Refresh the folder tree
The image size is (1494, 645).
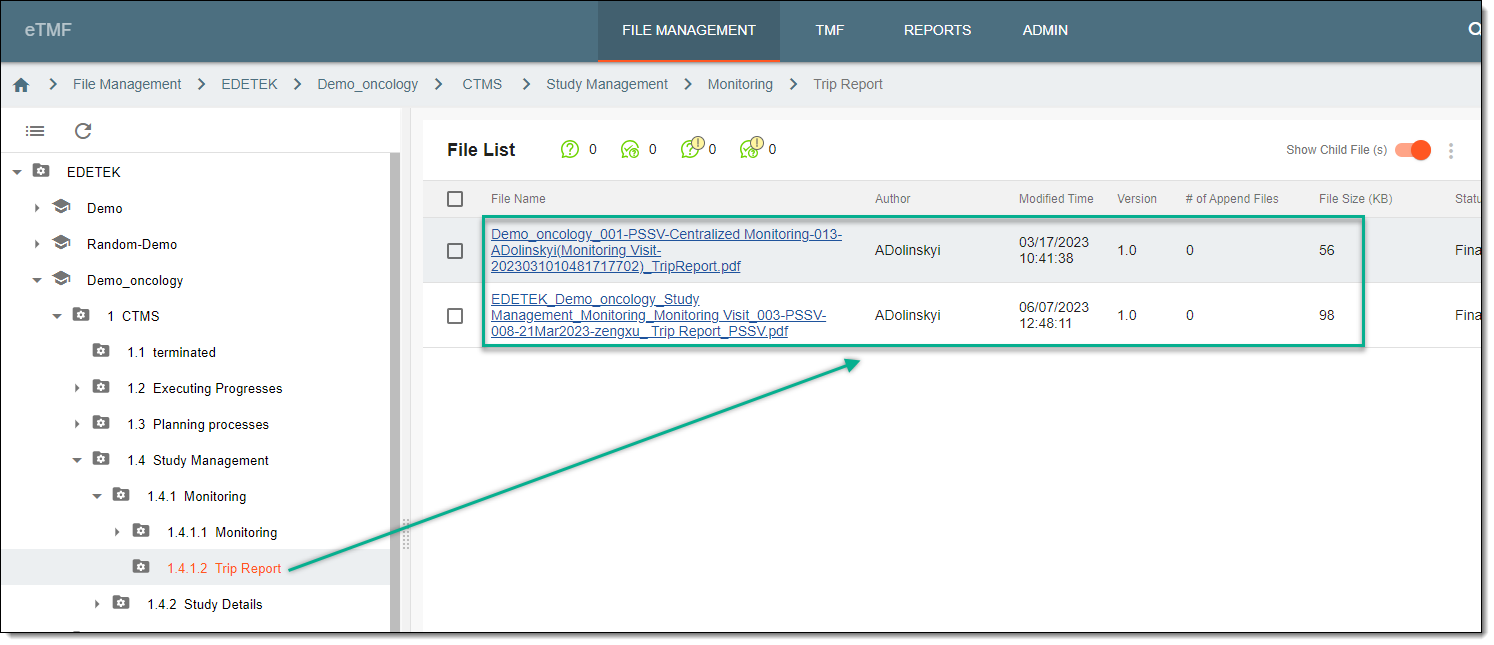coord(83,131)
